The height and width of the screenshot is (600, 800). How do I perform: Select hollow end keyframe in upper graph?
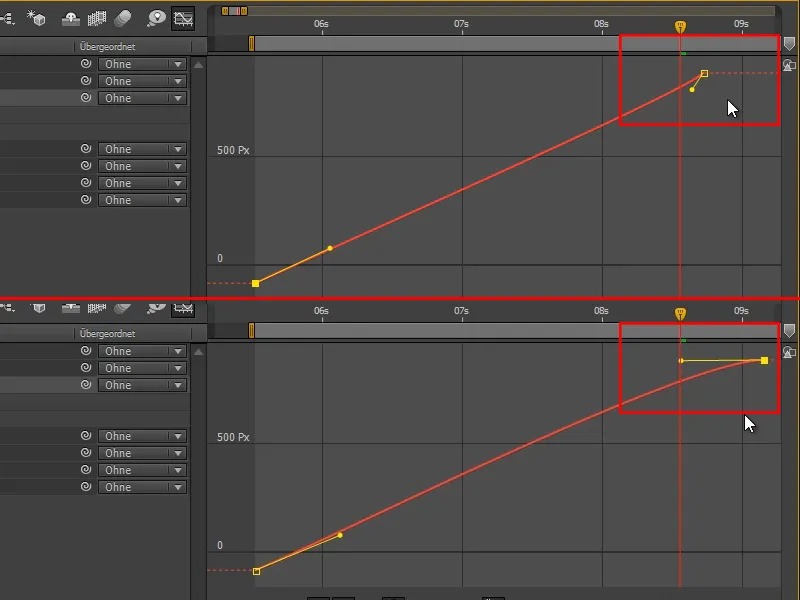705,73
